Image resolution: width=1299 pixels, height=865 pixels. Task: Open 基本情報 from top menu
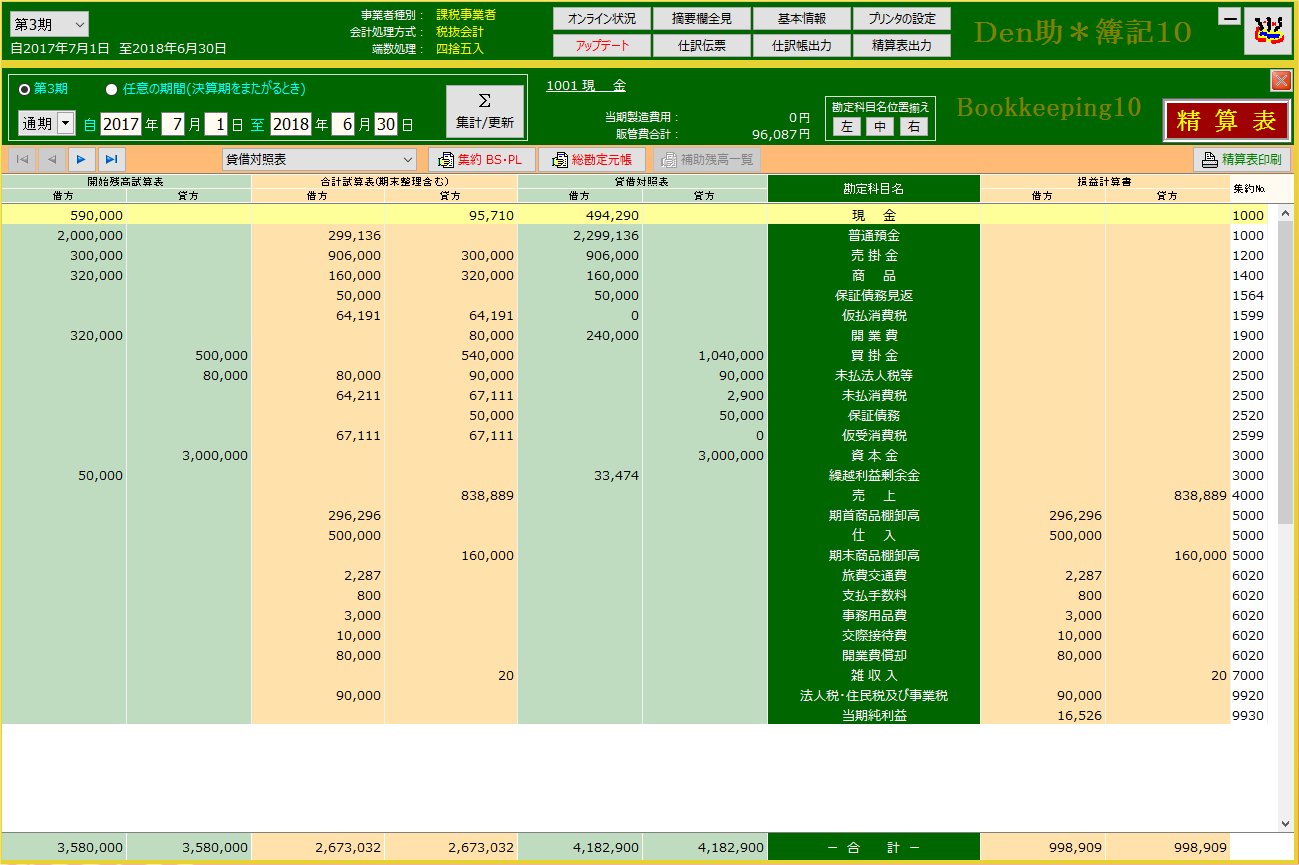pyautogui.click(x=801, y=19)
